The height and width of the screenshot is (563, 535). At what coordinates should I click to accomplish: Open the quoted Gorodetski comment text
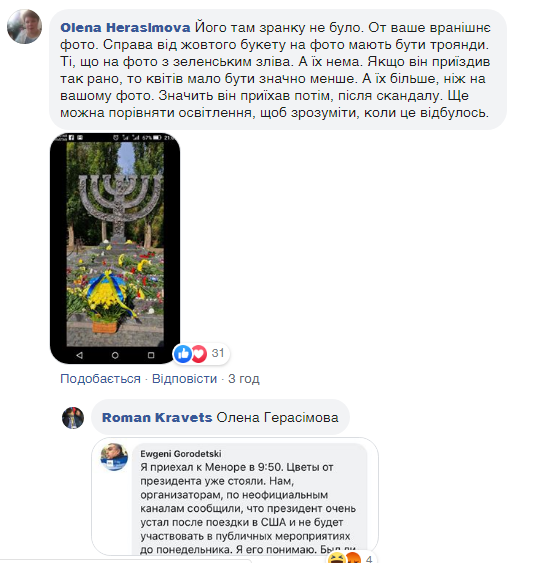(x=248, y=508)
